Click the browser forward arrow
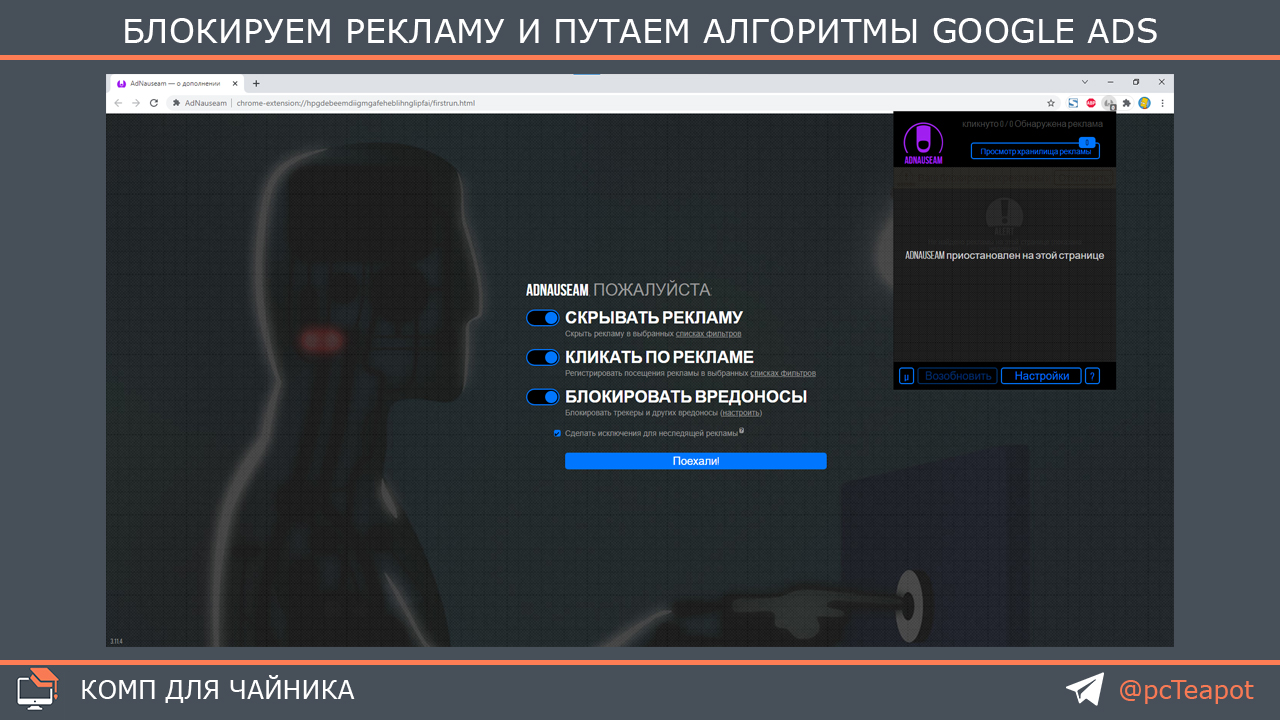The height and width of the screenshot is (720, 1280). point(136,103)
